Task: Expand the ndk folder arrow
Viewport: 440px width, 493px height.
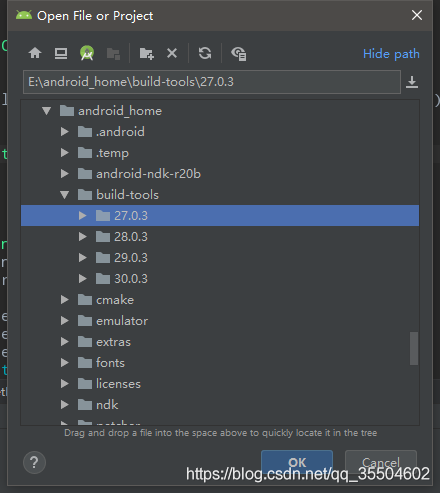Action: [65, 405]
